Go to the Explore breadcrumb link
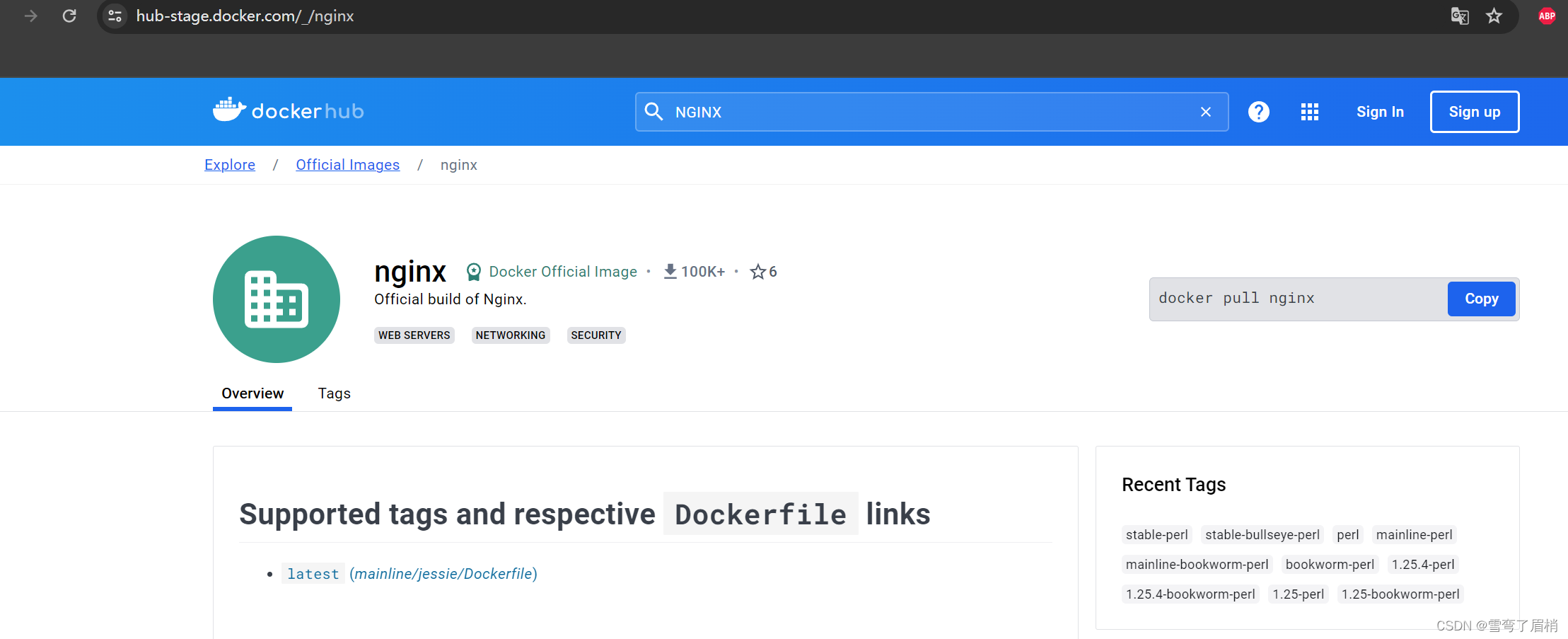The width and height of the screenshot is (1568, 639). (230, 165)
